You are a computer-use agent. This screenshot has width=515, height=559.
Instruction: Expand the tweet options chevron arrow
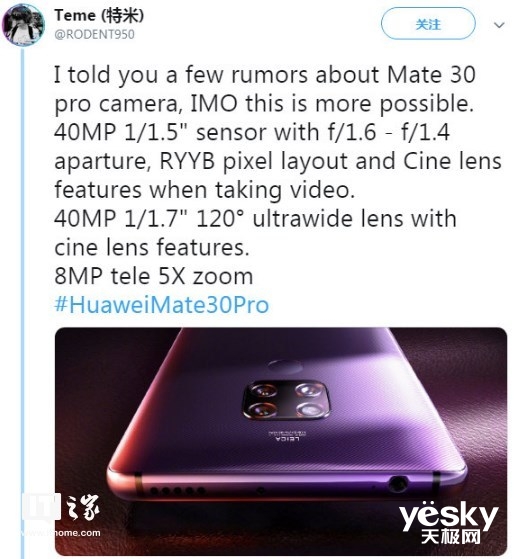499,25
